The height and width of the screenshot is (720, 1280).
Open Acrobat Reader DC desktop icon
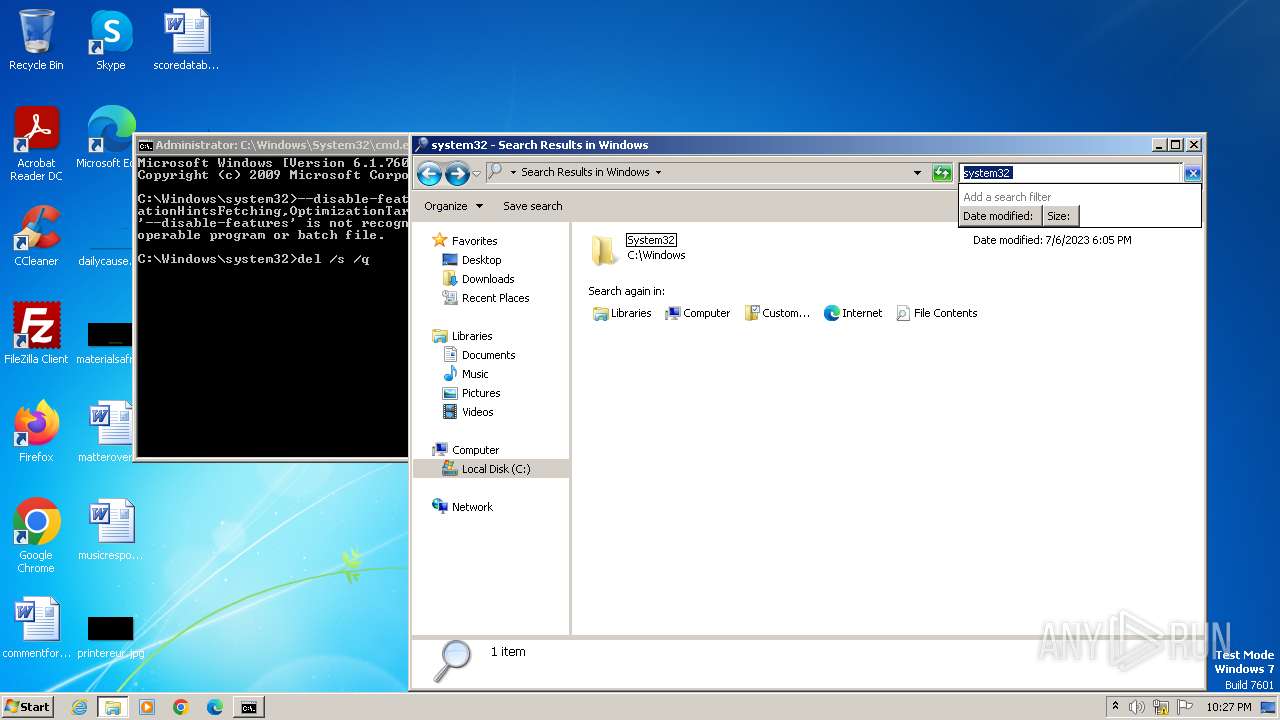[x=36, y=144]
